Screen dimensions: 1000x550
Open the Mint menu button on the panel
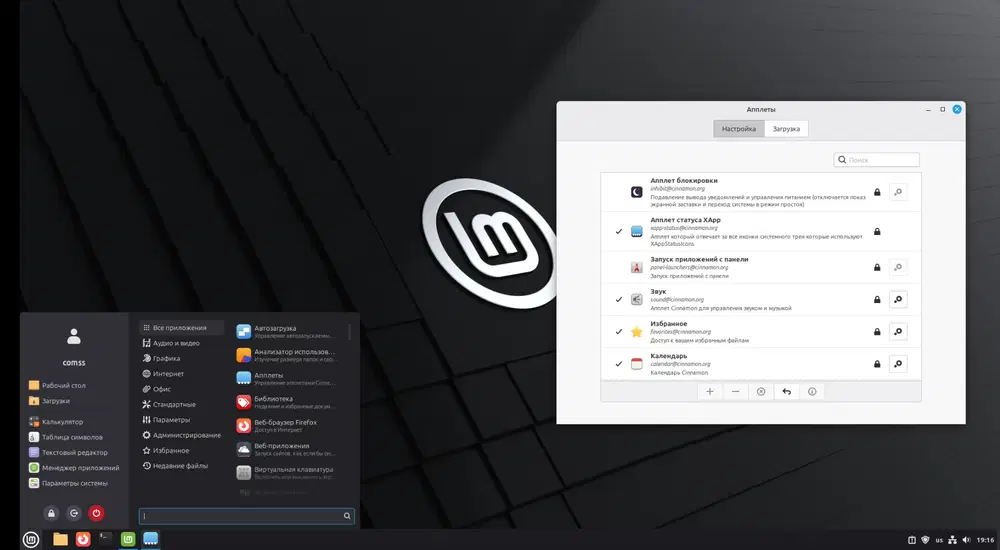pyautogui.click(x=31, y=539)
